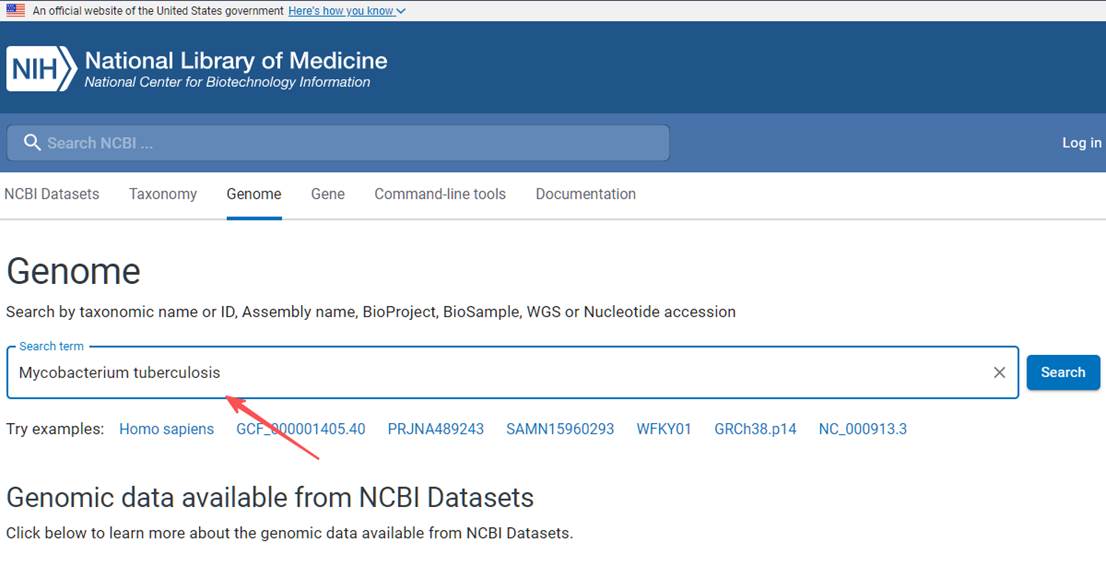Click the NIH logo icon
1106x566 pixels.
pos(41,69)
